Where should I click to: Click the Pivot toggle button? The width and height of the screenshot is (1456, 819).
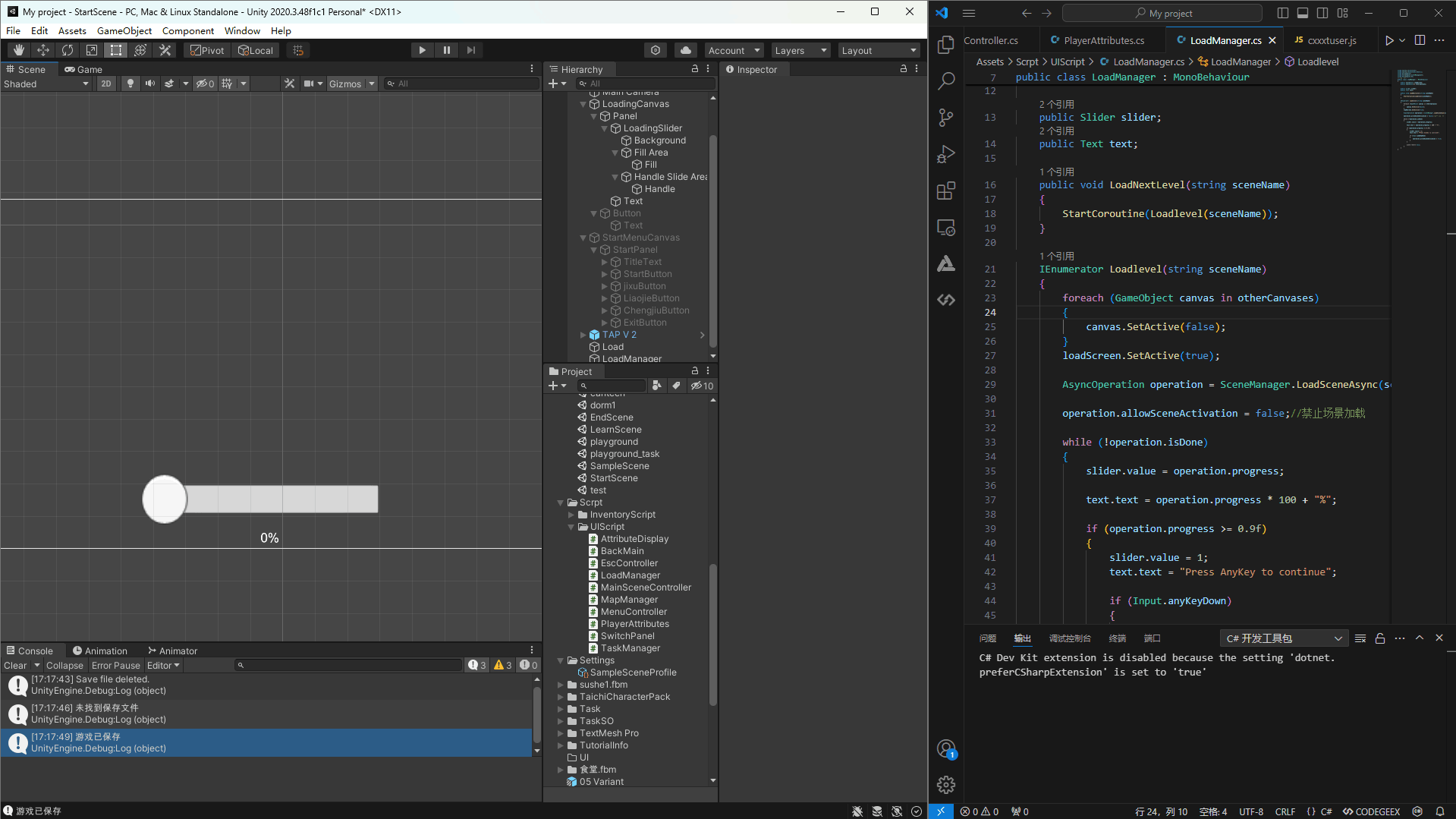(x=207, y=50)
